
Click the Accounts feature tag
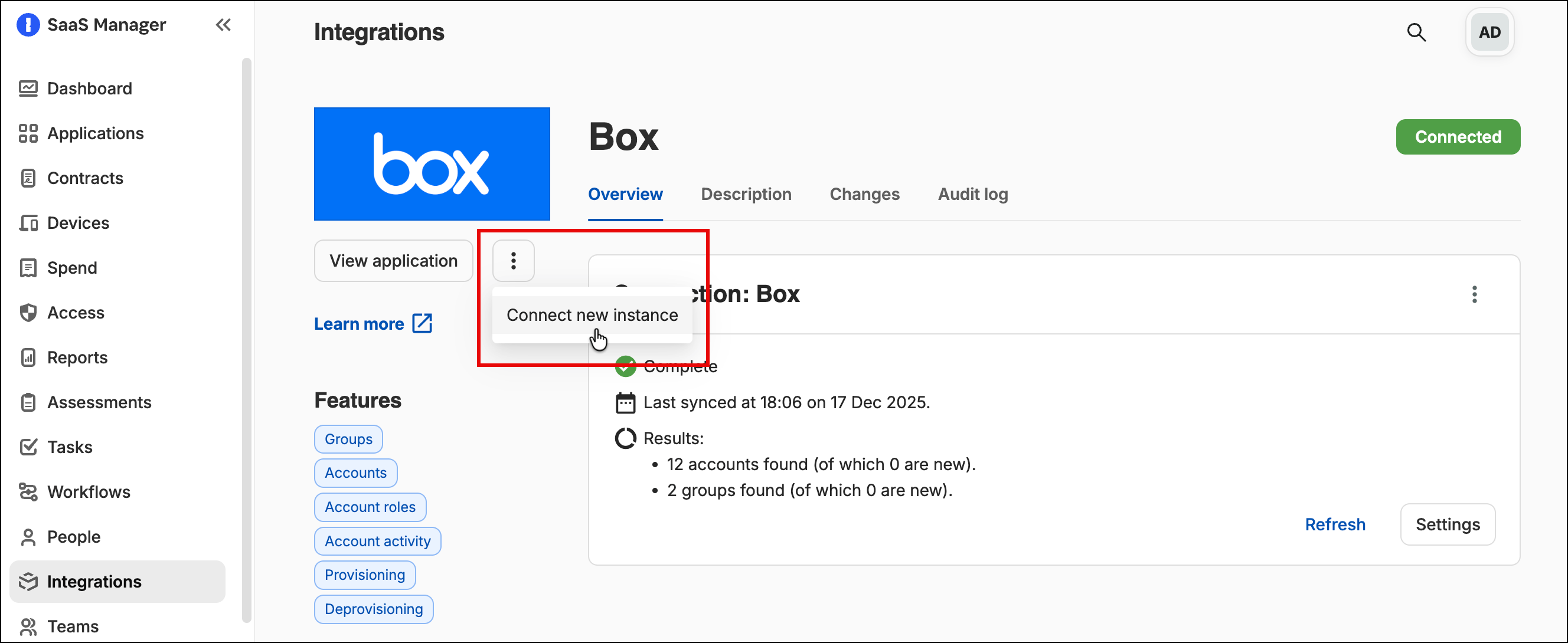click(x=355, y=473)
